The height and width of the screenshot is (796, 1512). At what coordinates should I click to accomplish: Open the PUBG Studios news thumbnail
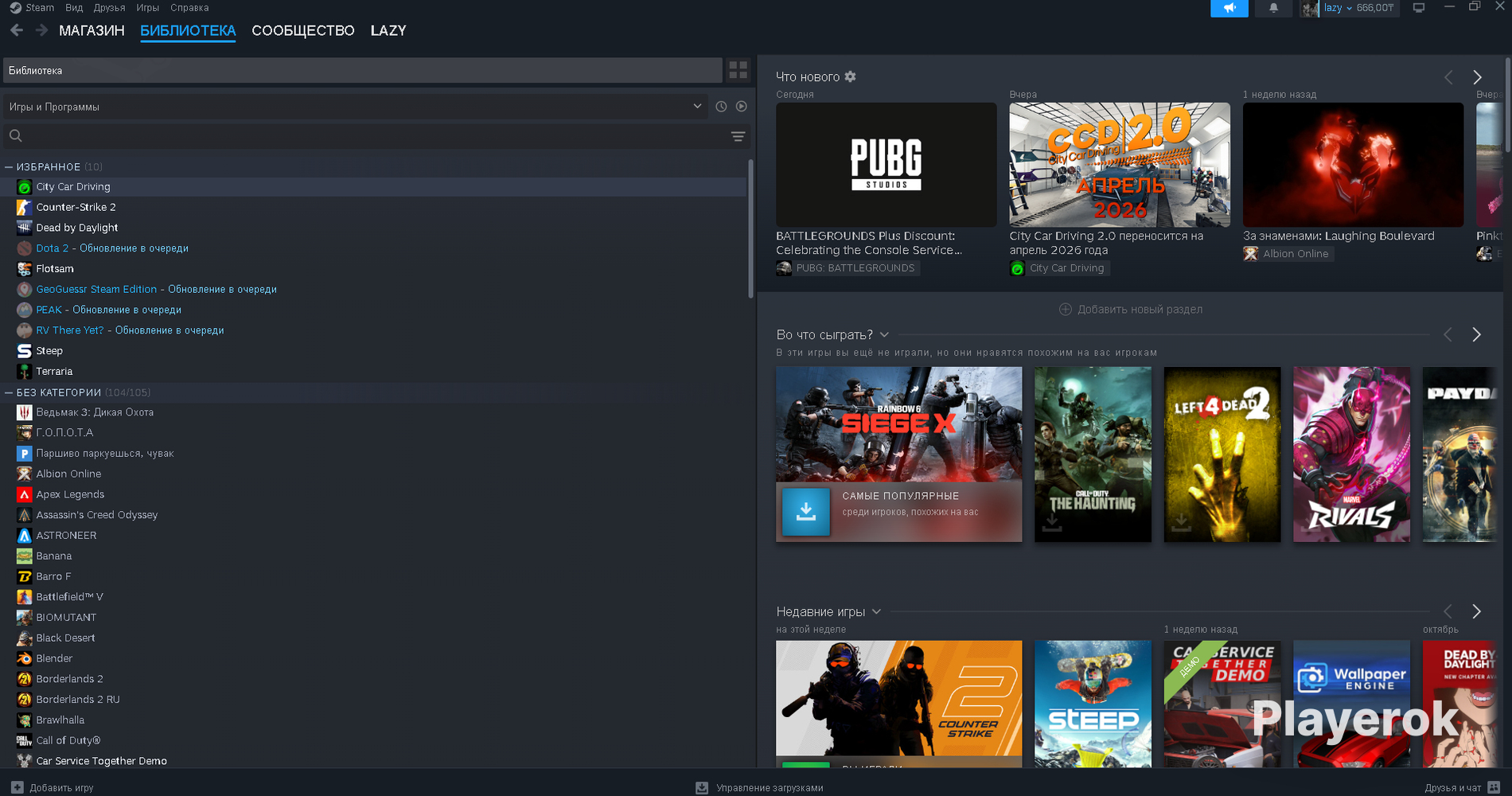click(x=887, y=165)
